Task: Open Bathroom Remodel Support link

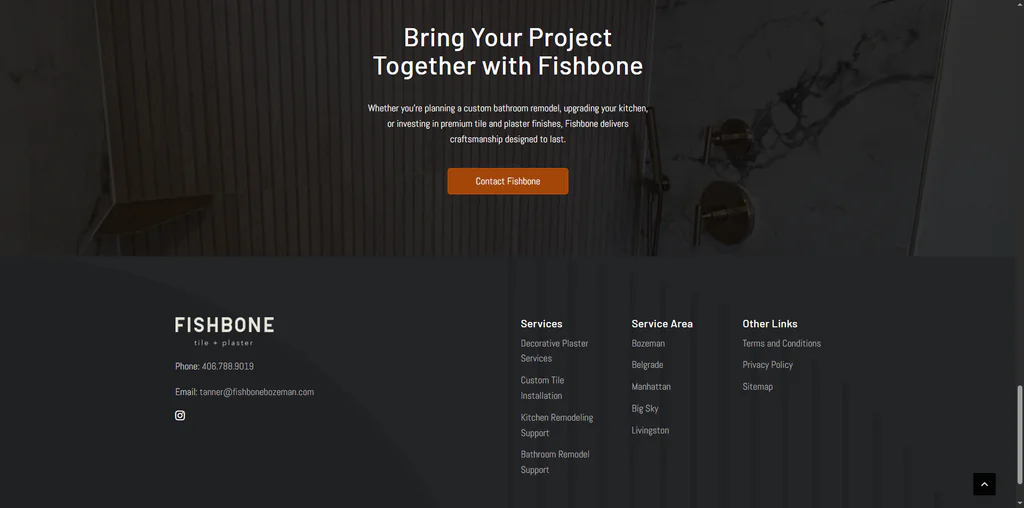Action: pos(554,462)
